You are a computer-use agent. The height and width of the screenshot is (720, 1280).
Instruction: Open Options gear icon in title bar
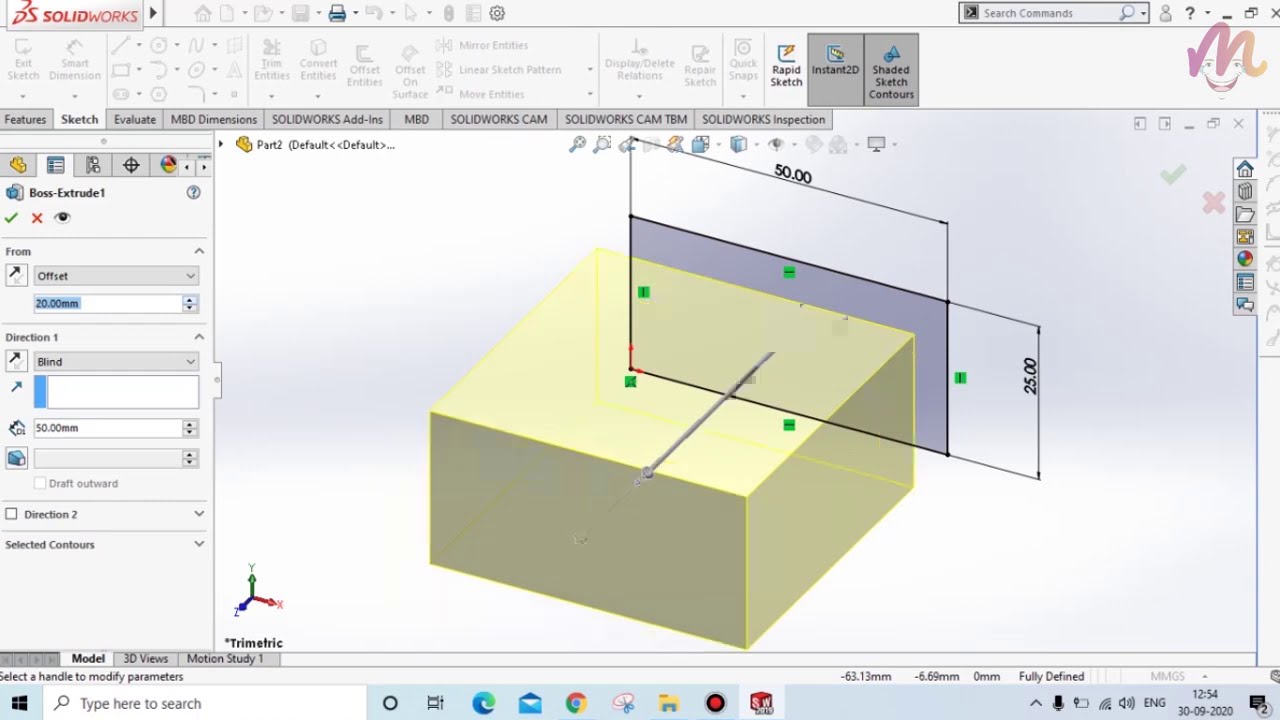coord(497,13)
